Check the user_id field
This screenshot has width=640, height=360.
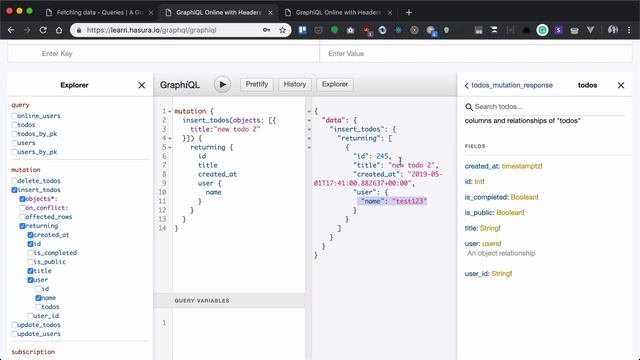pyautogui.click(x=30, y=316)
